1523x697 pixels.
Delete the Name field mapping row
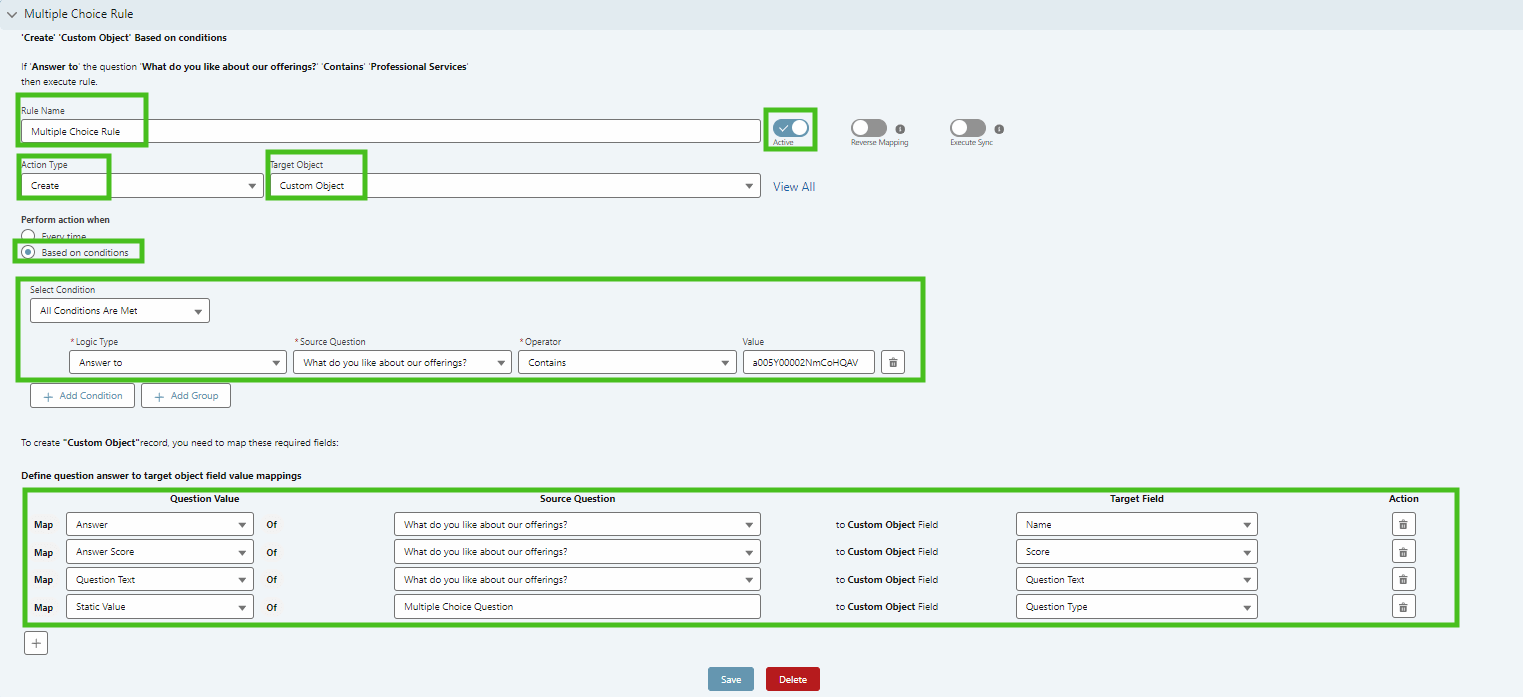pos(1403,524)
